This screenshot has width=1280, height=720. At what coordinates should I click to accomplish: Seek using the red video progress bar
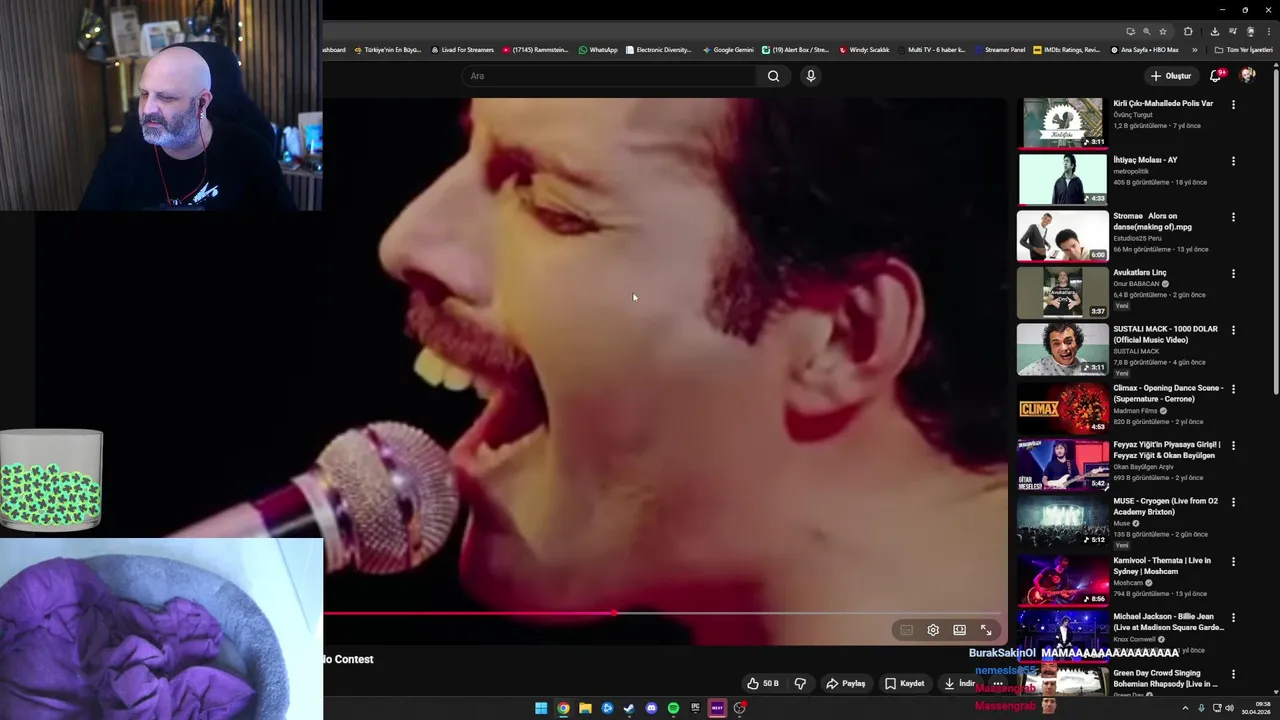pyautogui.click(x=660, y=613)
